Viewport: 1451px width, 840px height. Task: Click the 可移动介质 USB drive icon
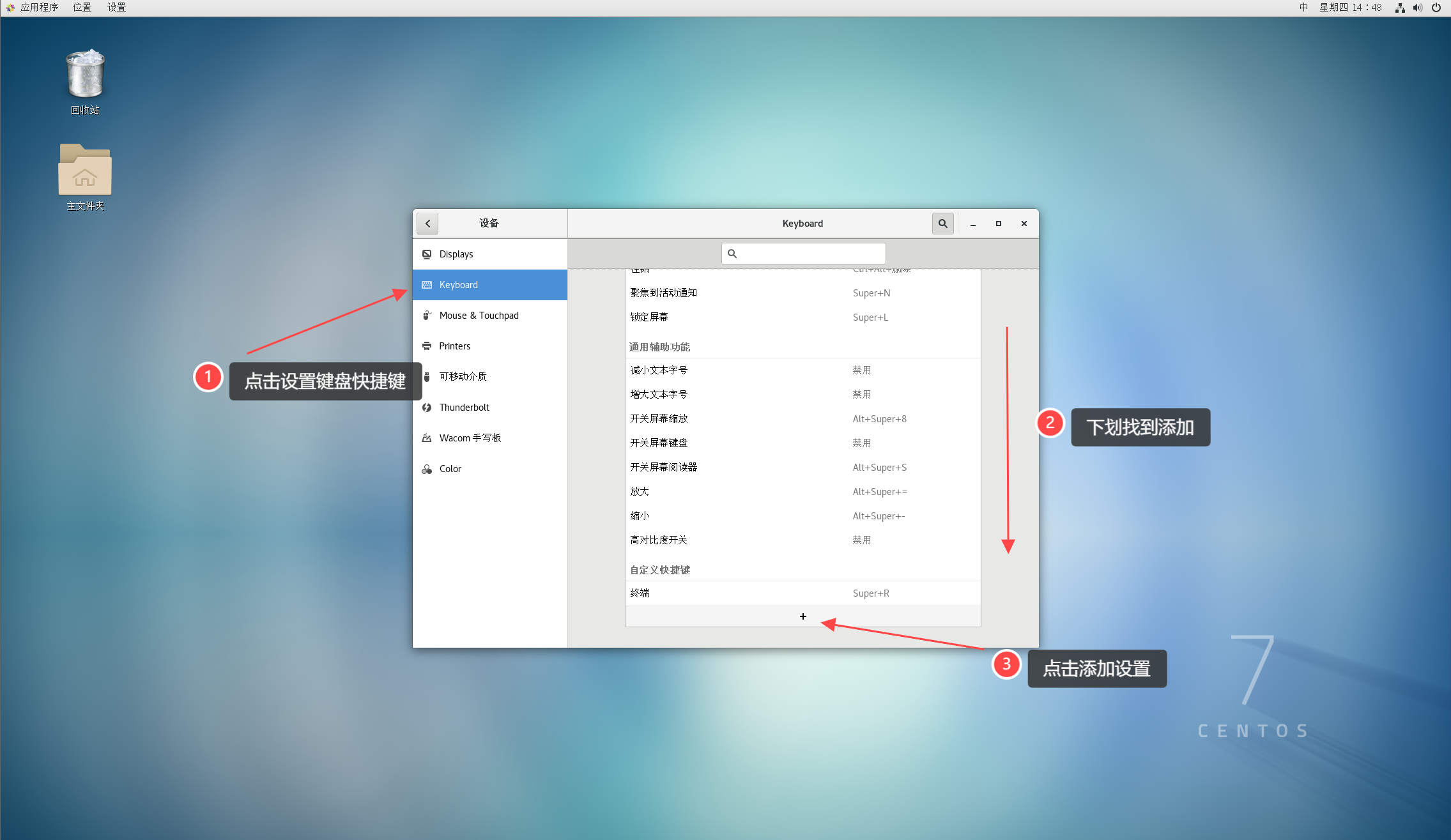(427, 377)
